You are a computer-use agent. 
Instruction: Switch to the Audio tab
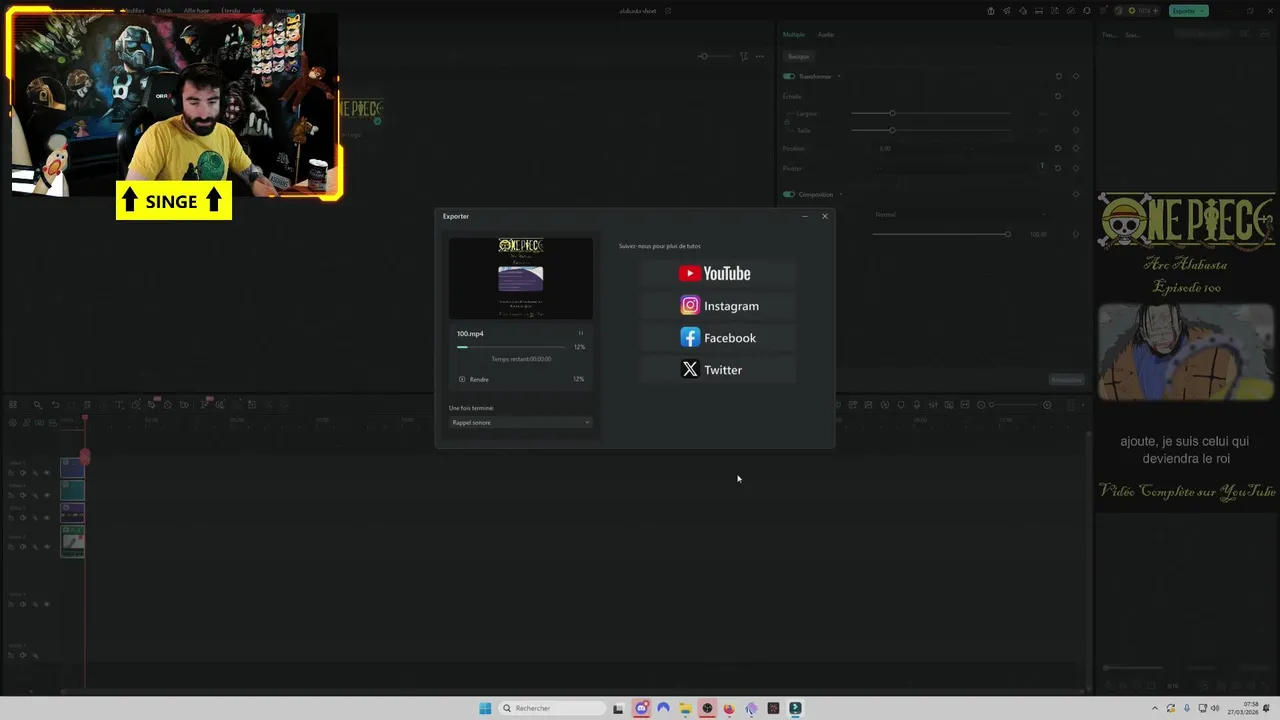point(826,34)
